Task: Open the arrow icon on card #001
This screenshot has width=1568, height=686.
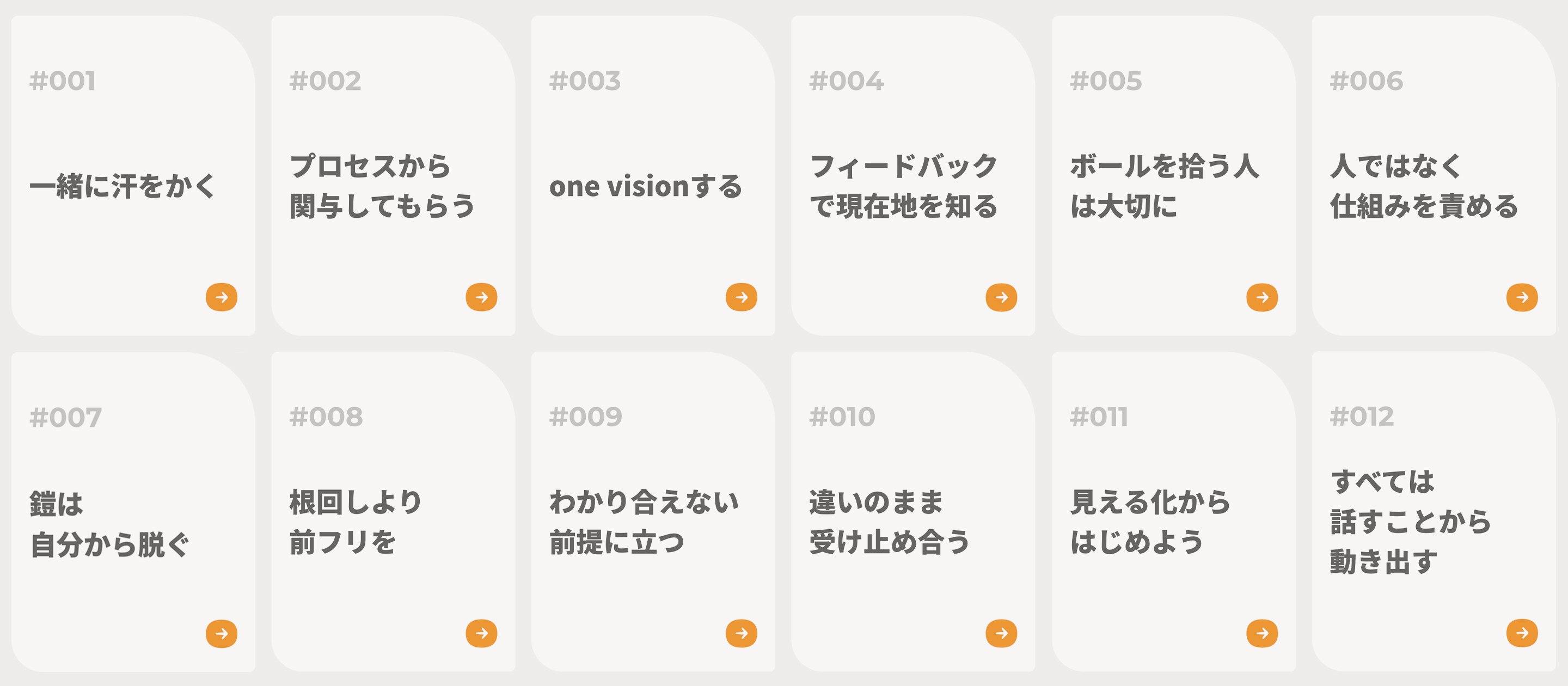Action: point(221,297)
